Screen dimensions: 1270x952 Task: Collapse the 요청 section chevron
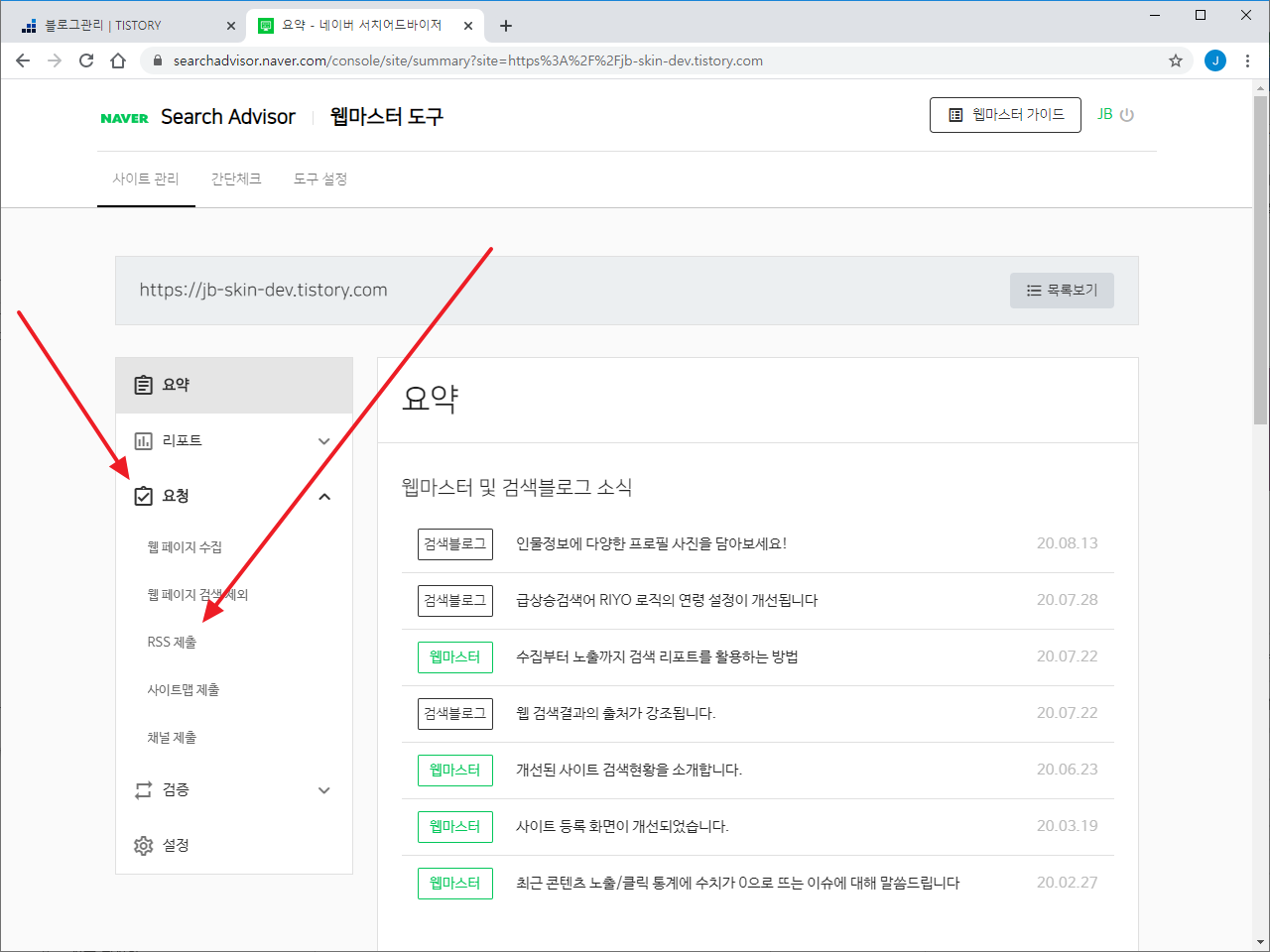(x=324, y=497)
